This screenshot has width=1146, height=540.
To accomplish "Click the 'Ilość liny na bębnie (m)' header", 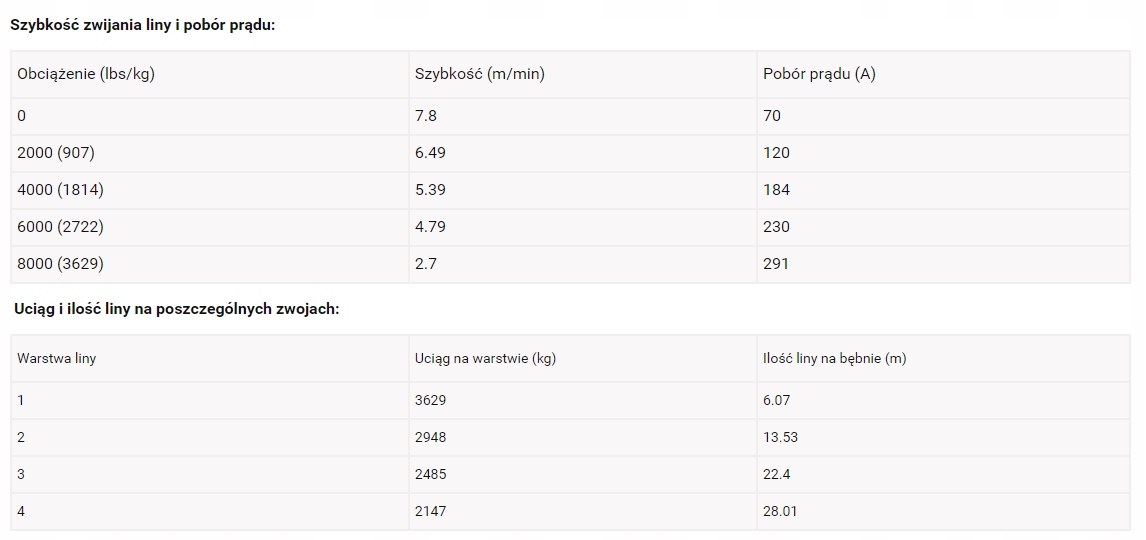I will pyautogui.click(x=834, y=358).
